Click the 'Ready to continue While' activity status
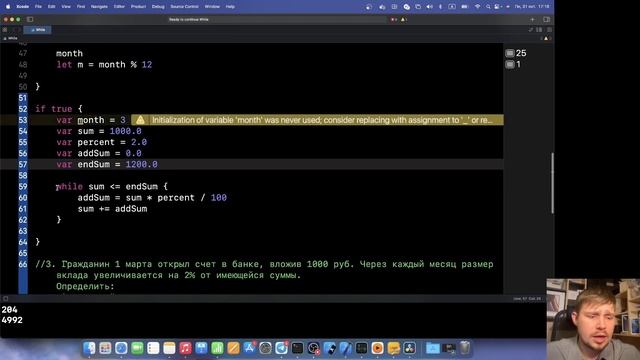Screen dimensions: 640x360 tap(189, 19)
